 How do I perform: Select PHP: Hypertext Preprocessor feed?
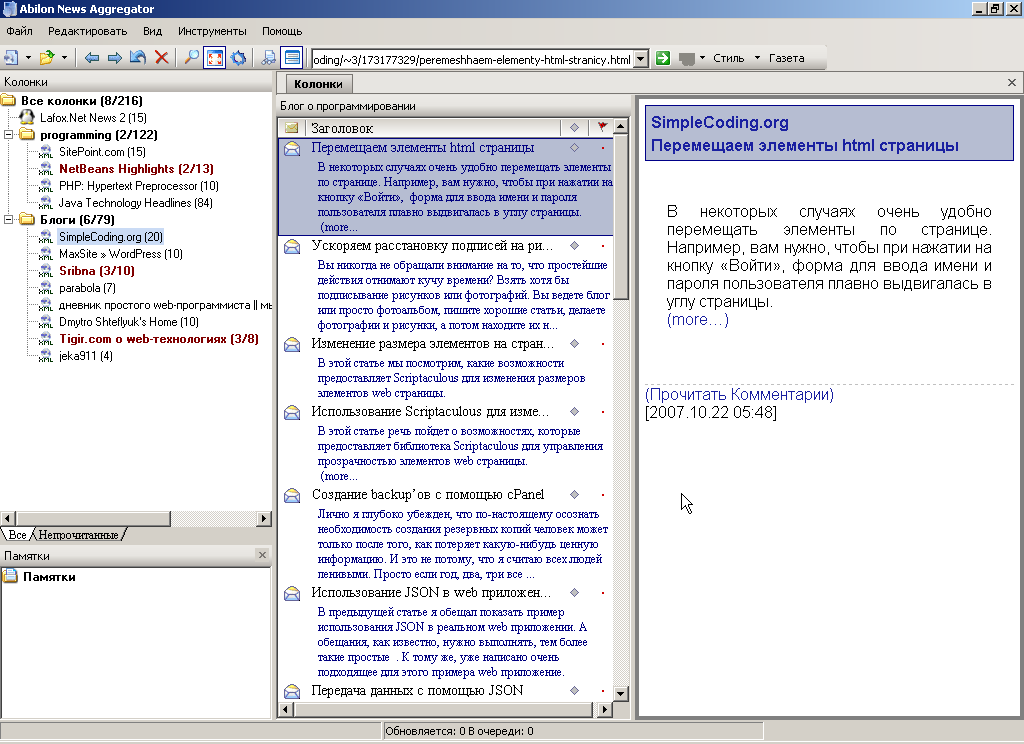pyautogui.click(x=138, y=186)
